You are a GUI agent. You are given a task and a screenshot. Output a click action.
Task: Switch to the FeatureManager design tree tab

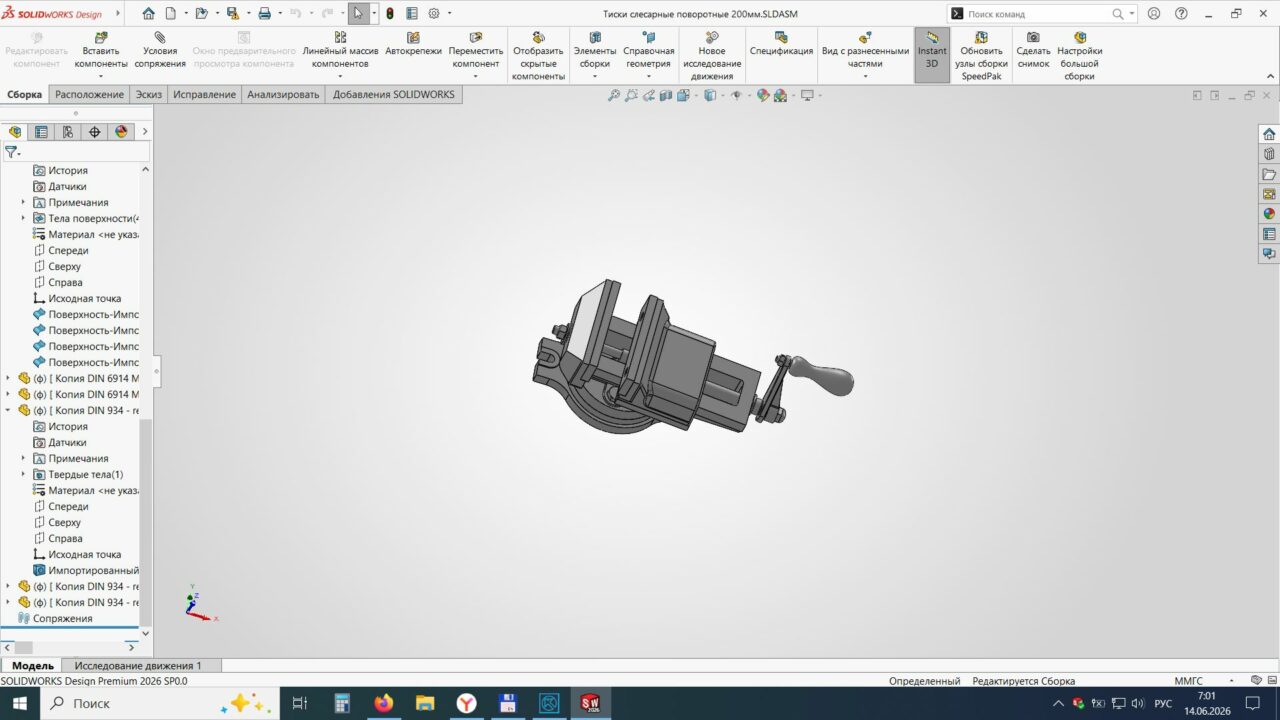coord(15,131)
